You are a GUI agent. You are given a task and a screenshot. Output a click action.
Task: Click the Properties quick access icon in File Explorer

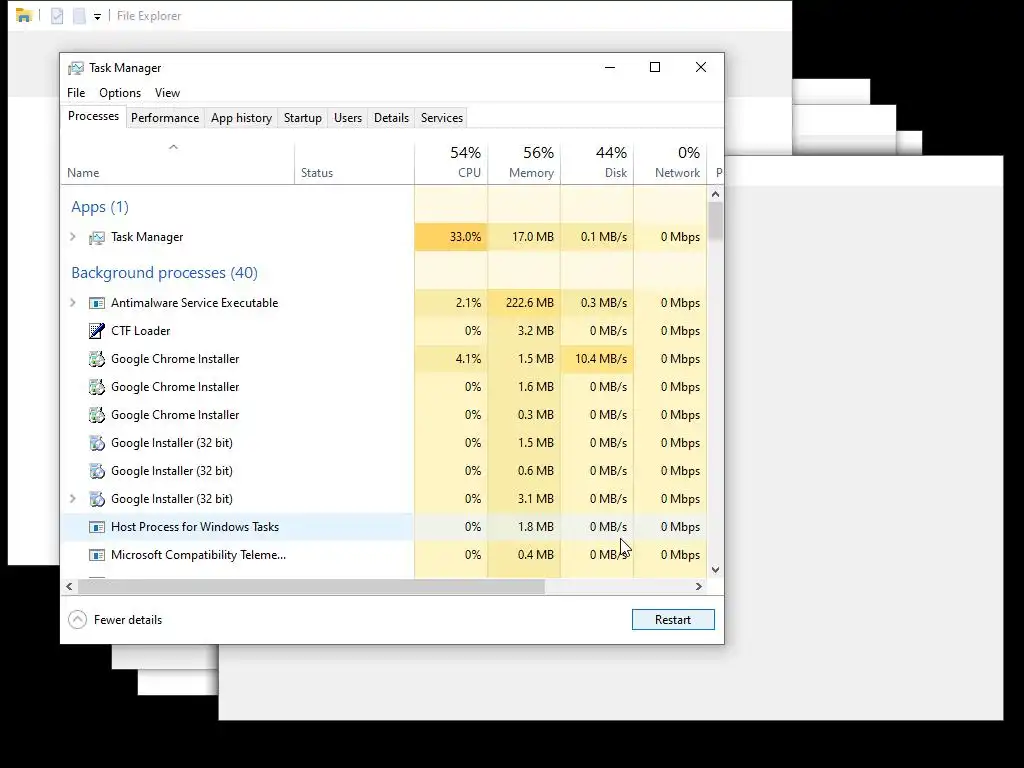[x=57, y=16]
